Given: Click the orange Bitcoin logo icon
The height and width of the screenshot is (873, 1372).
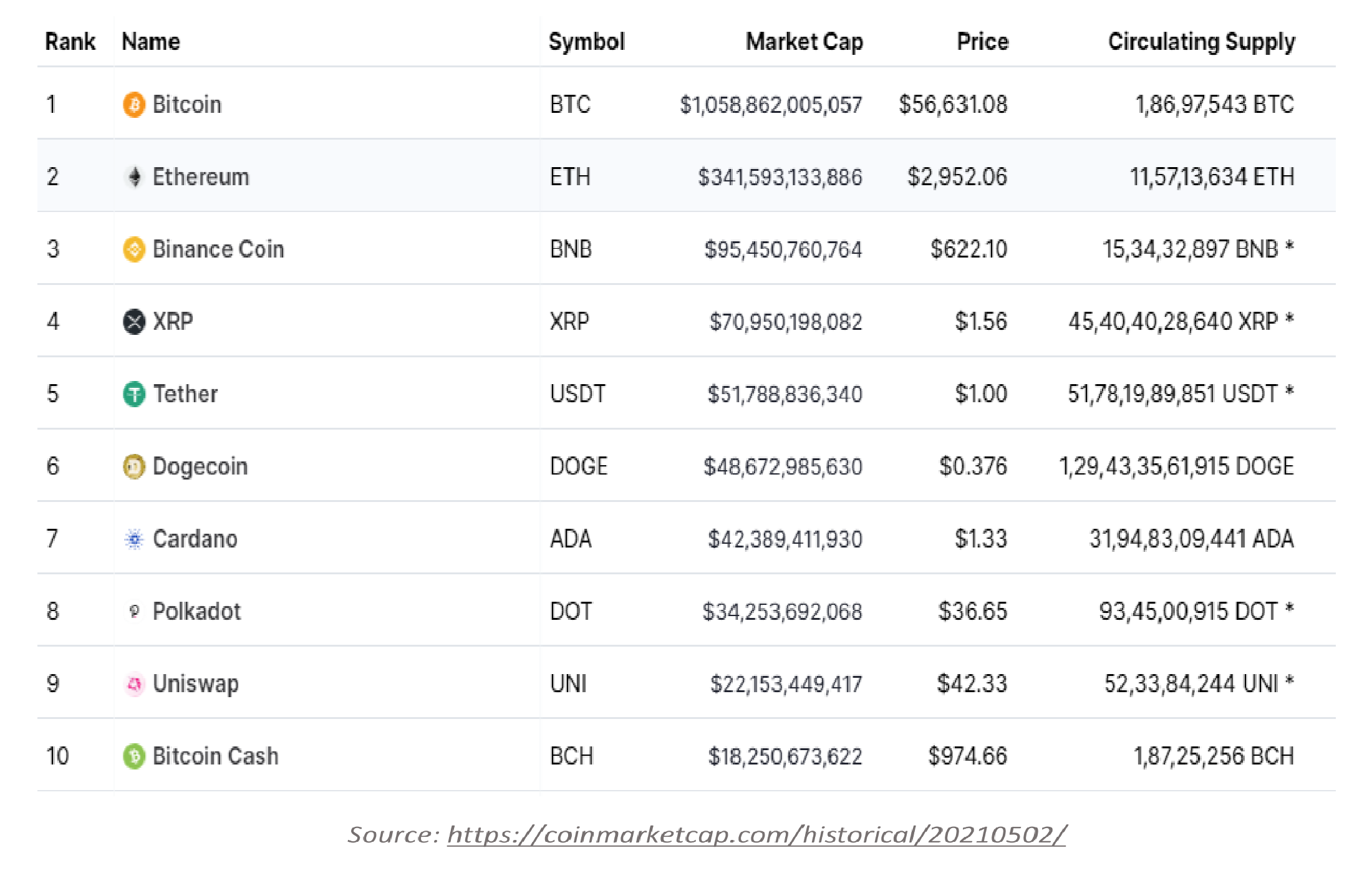Looking at the screenshot, I should click(x=133, y=105).
